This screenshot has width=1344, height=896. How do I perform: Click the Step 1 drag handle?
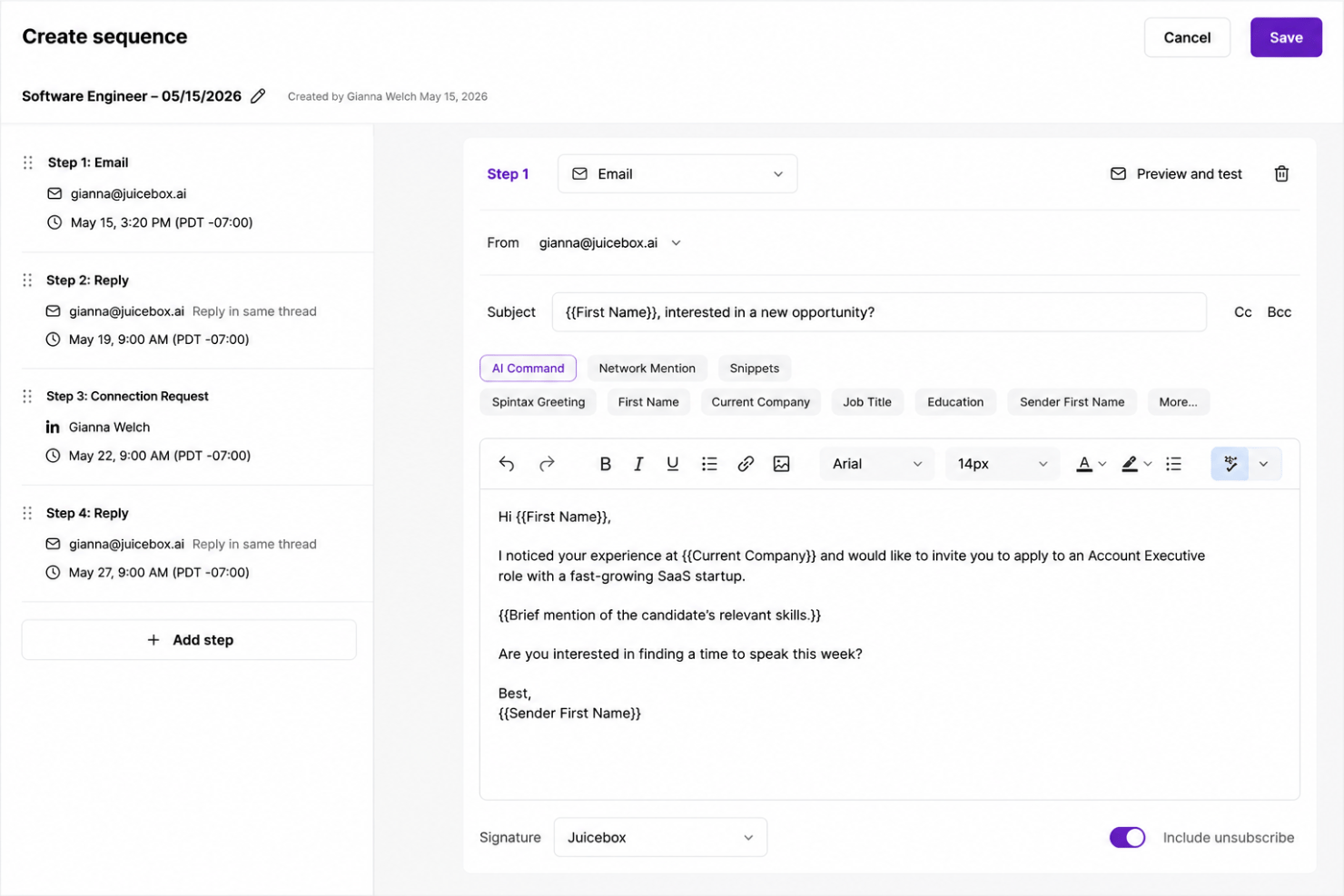tap(28, 162)
